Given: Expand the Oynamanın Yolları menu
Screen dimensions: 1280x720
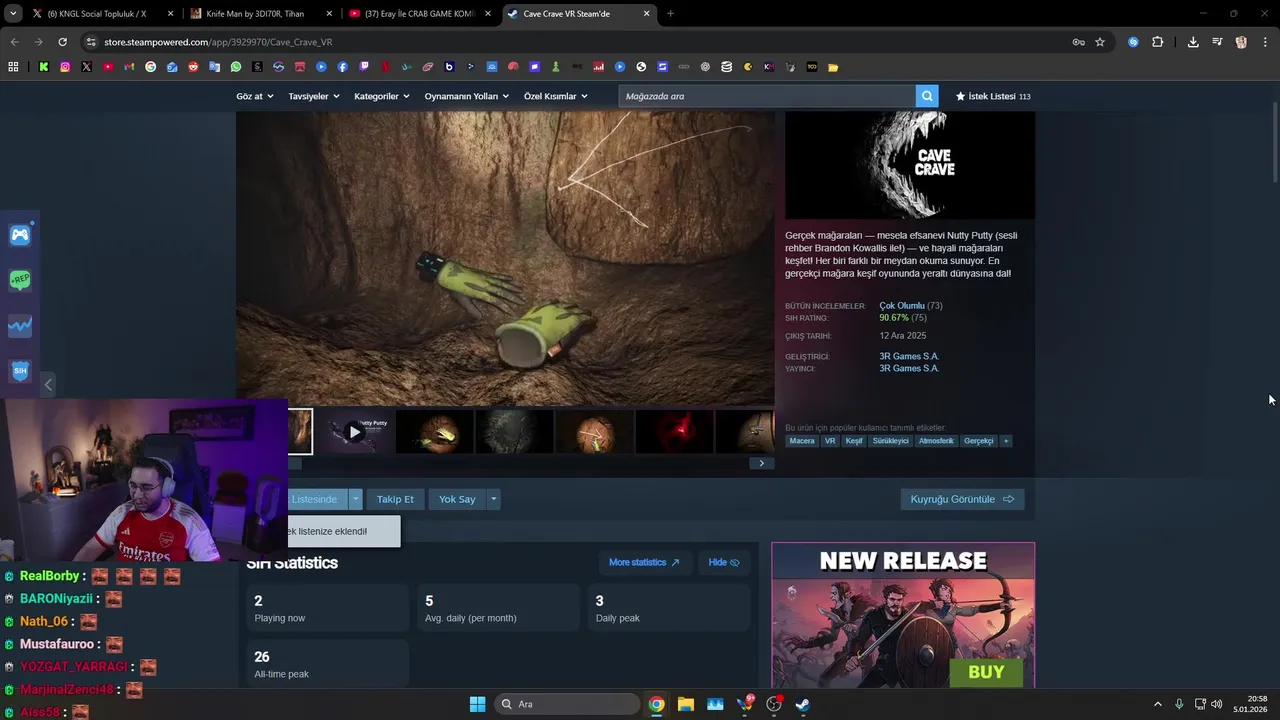Looking at the screenshot, I should (x=467, y=96).
